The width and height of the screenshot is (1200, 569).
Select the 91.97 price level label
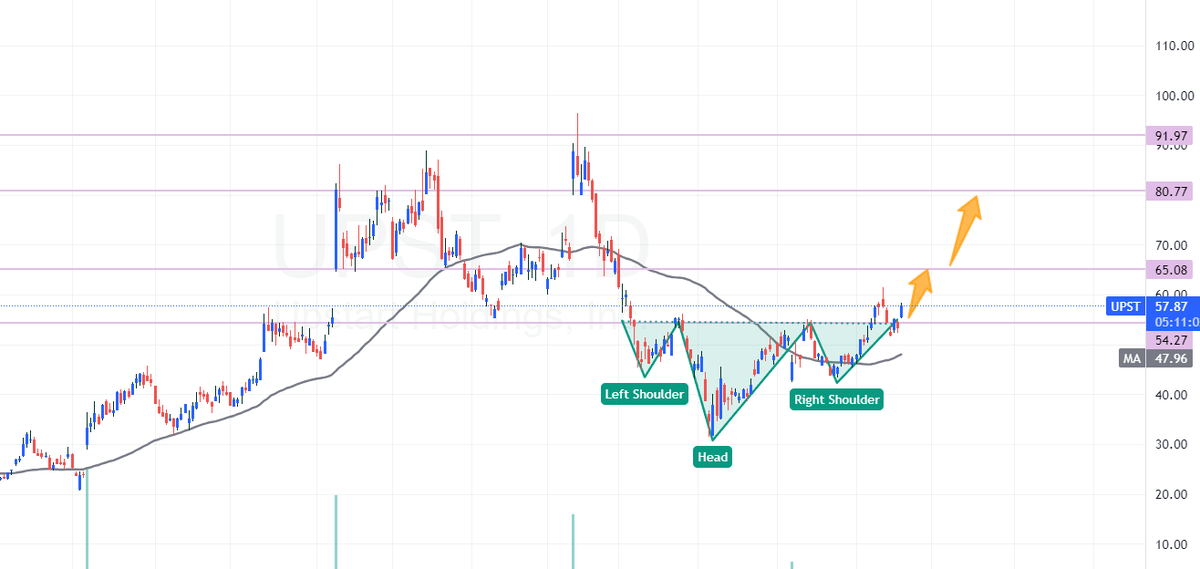pos(1172,135)
